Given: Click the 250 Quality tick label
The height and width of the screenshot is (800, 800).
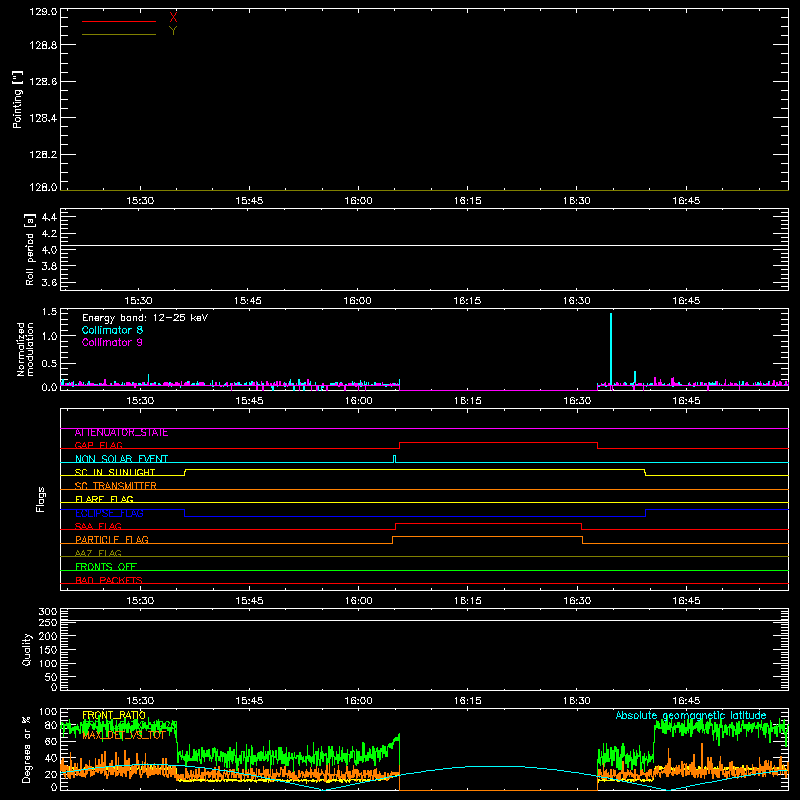Looking at the screenshot, I should (x=48, y=623).
